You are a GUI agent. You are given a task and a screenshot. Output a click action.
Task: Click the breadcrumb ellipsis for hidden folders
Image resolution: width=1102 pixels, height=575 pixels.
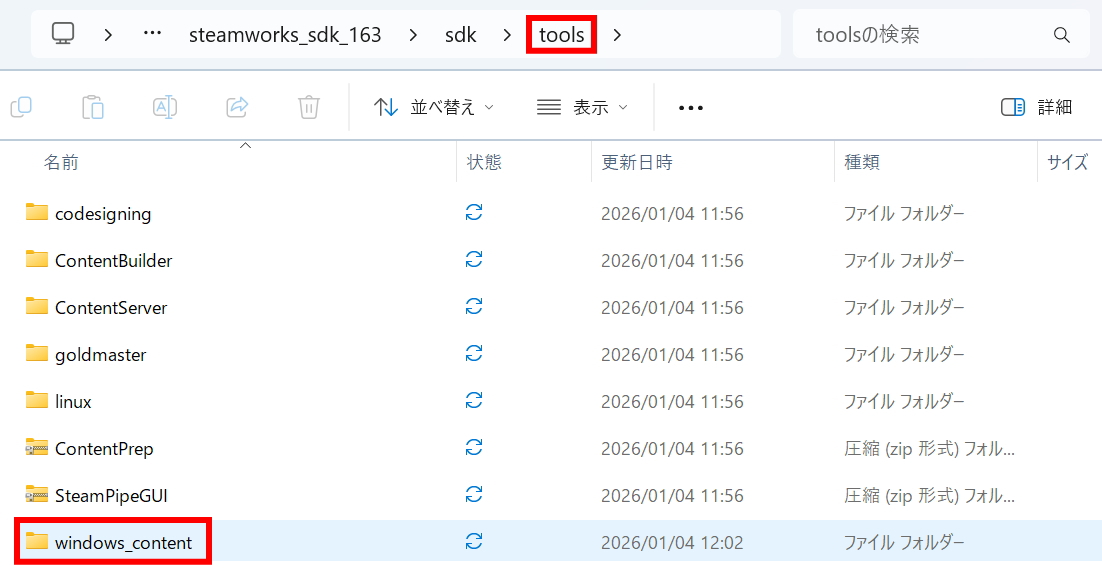click(x=152, y=35)
